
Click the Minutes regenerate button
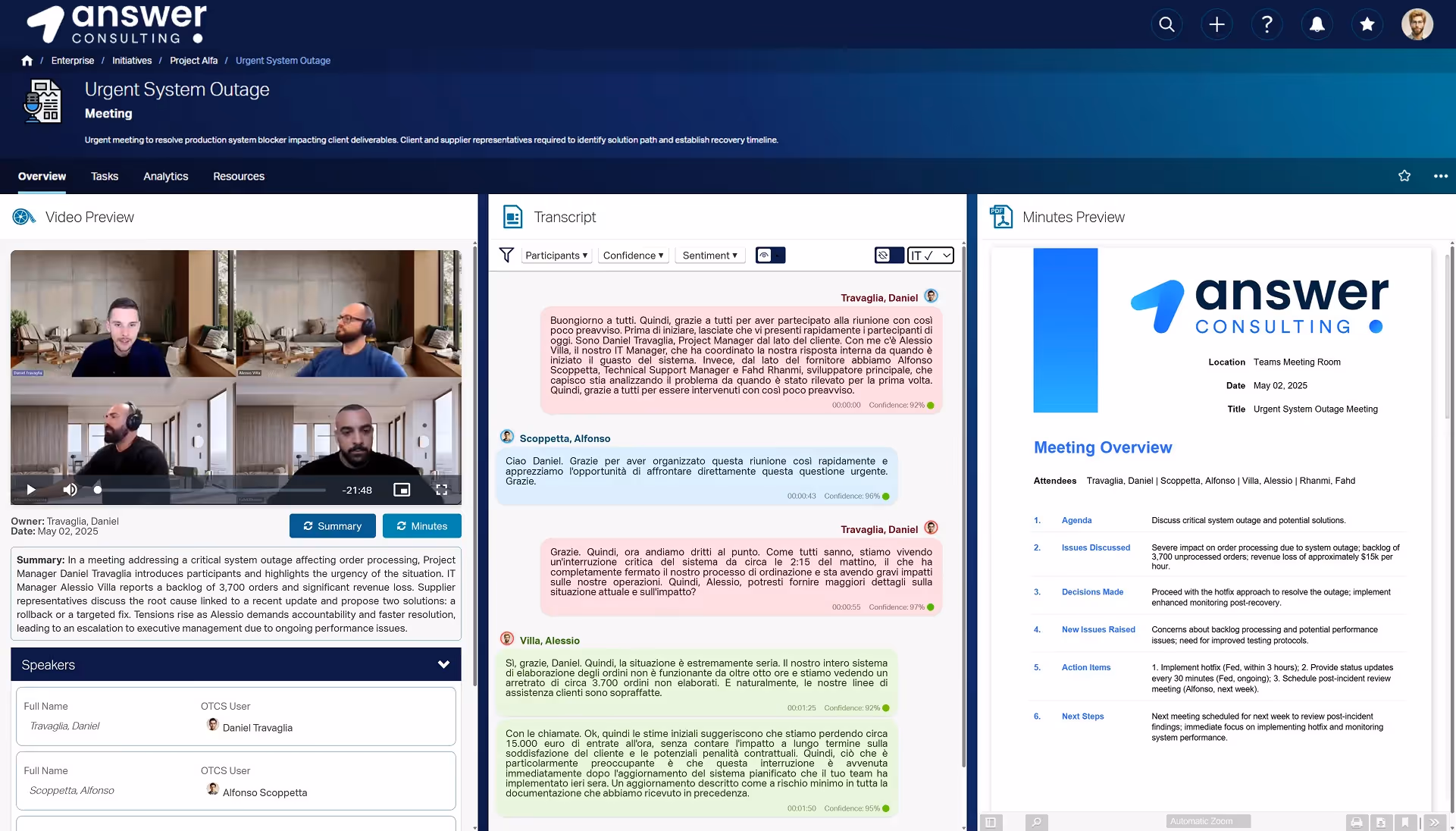(421, 526)
